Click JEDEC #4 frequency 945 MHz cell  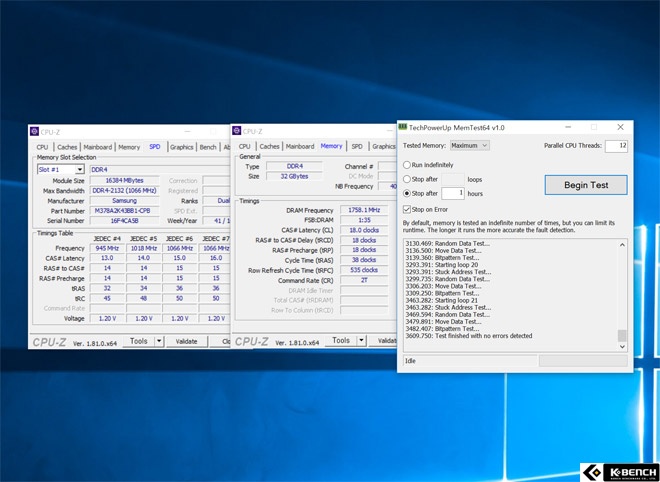coord(107,248)
